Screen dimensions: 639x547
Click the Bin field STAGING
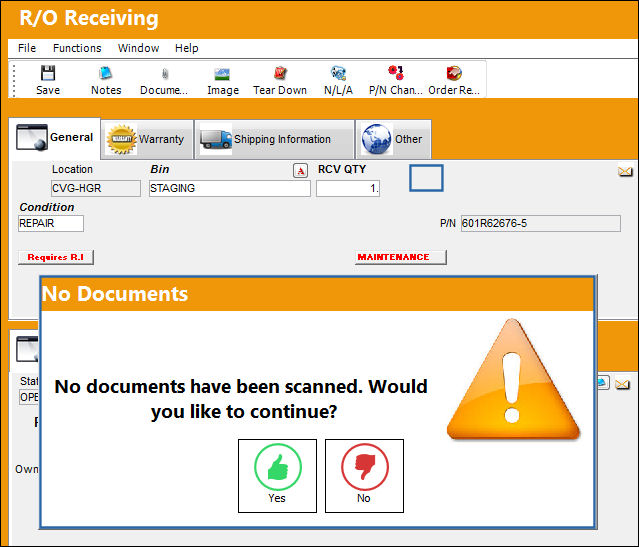point(229,188)
